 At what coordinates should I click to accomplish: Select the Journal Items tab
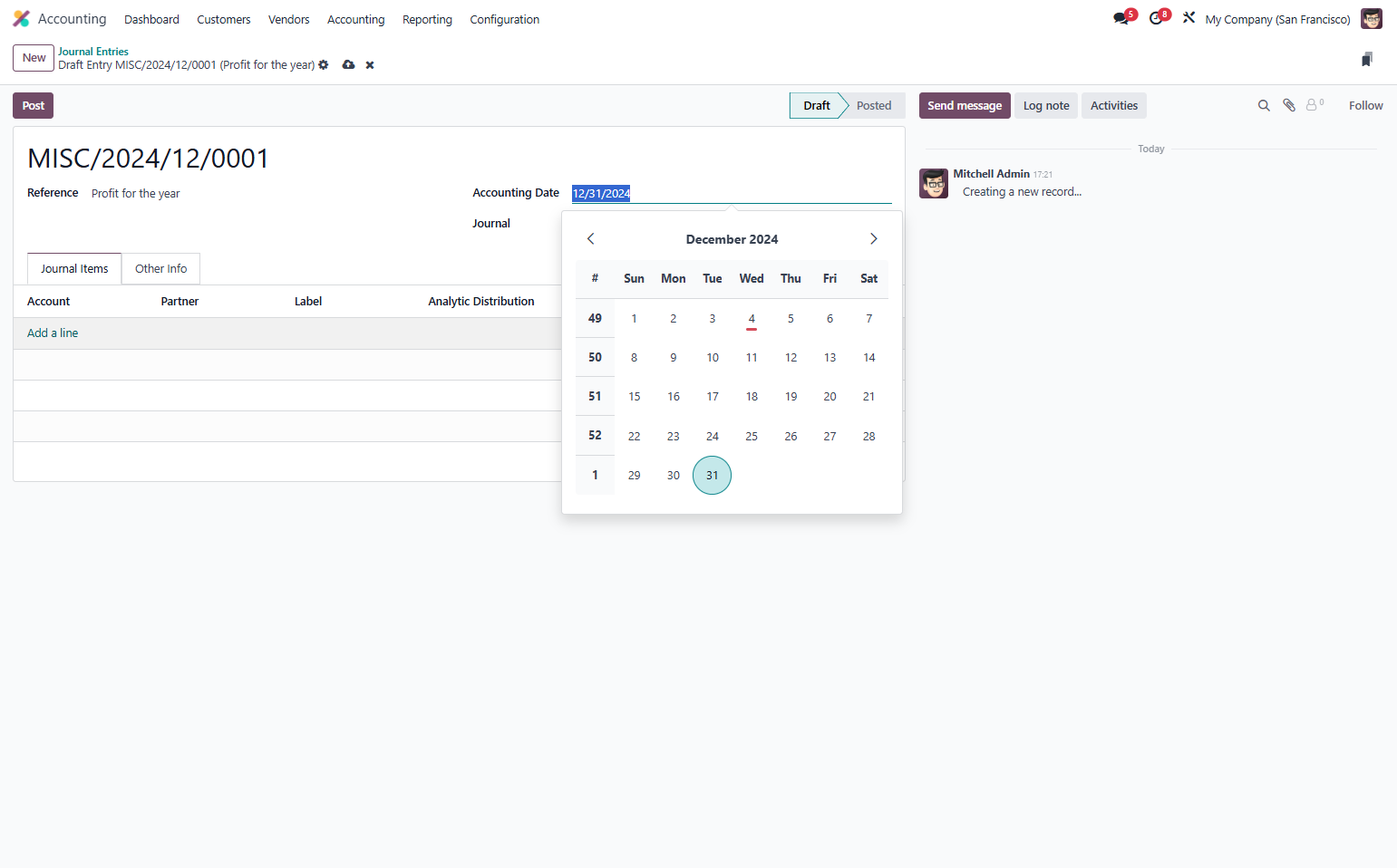74,269
